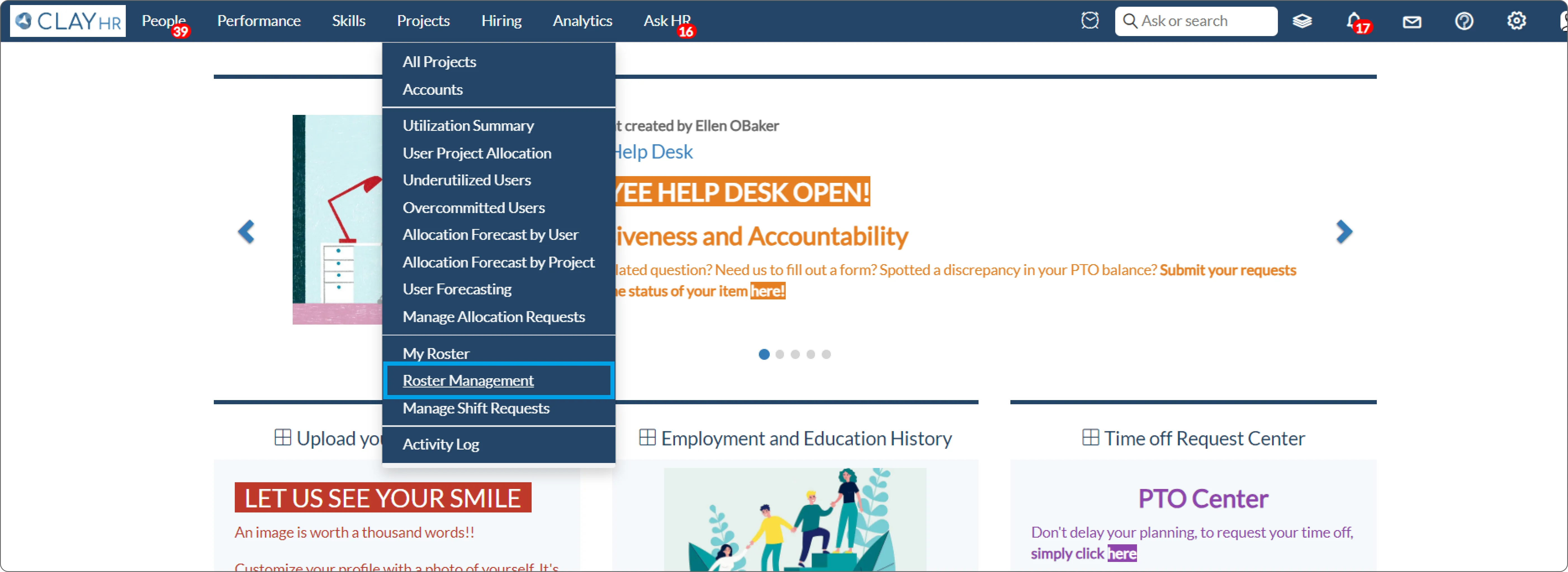
Task: Go to previous carousel slide arrow
Action: 246,231
